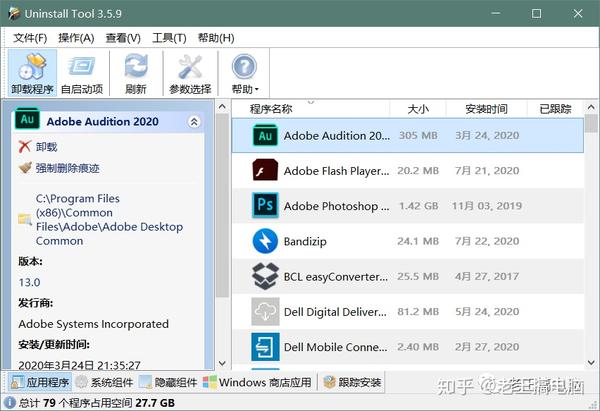Click the Au icon in details panel header
This screenshot has height=411, width=600.
click(x=27, y=119)
